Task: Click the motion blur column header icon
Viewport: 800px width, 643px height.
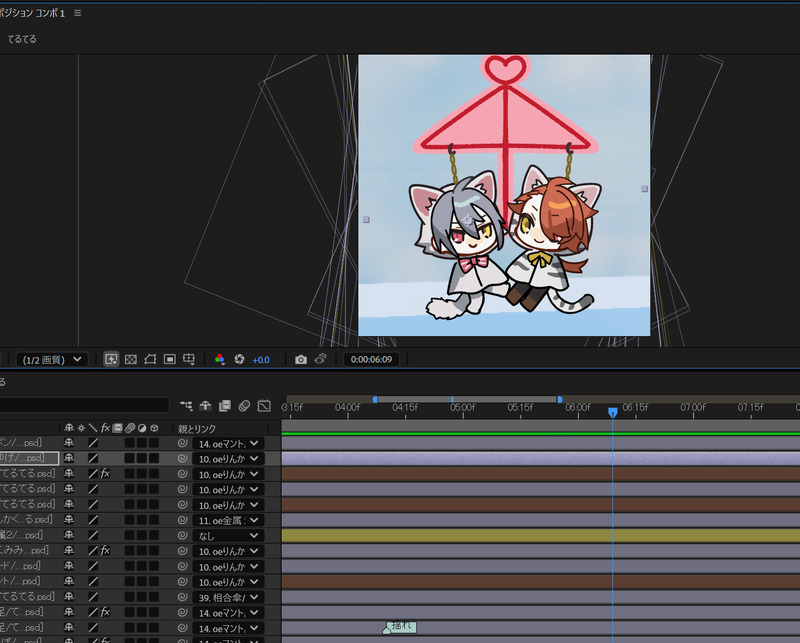Action: point(130,428)
